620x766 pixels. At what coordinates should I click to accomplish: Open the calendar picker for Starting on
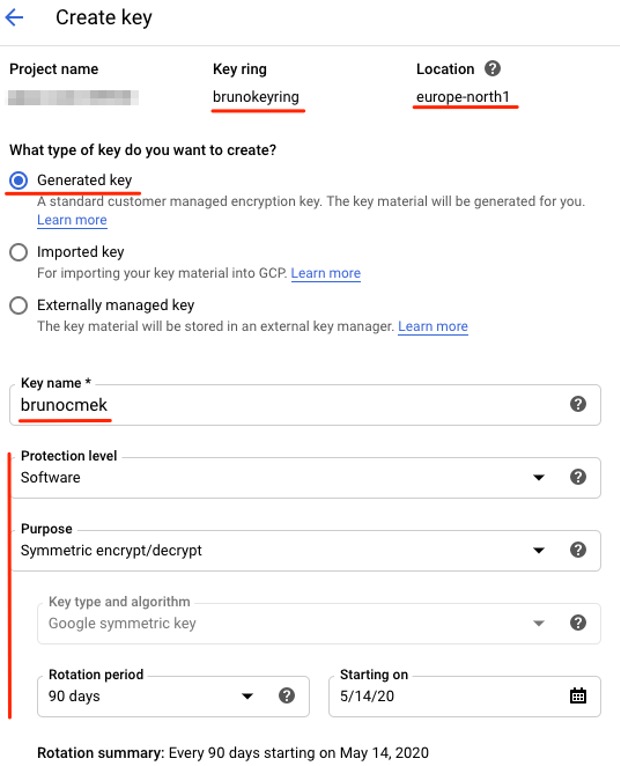[578, 696]
